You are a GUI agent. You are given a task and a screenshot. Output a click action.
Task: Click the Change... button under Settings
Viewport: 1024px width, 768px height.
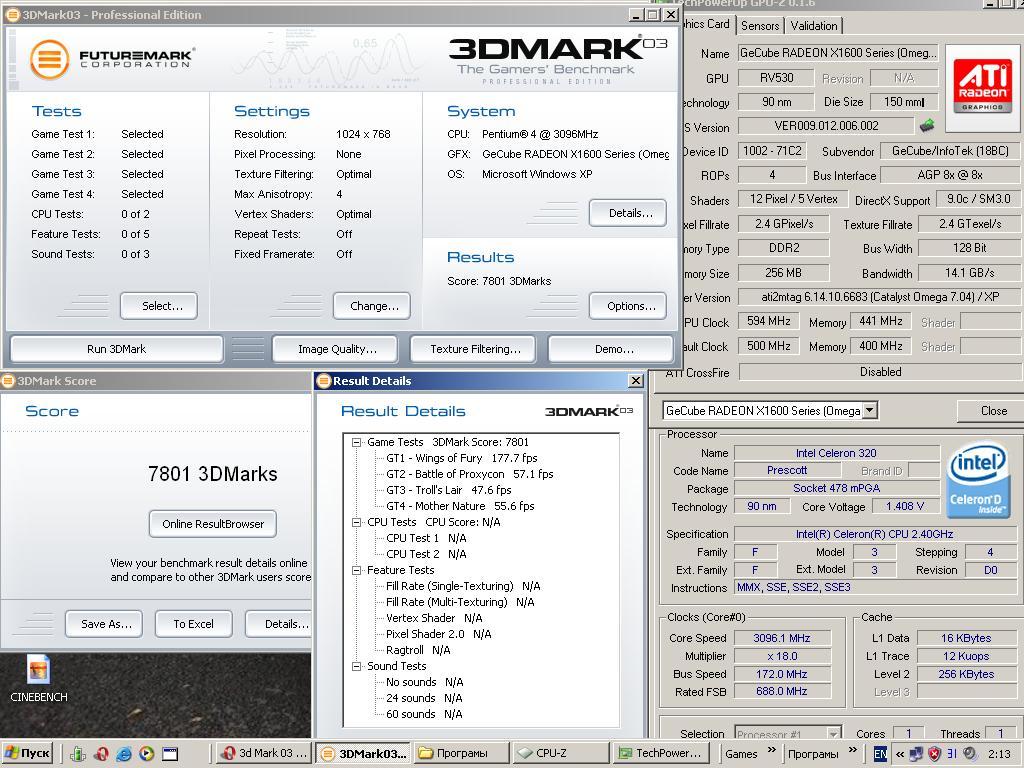coord(372,306)
